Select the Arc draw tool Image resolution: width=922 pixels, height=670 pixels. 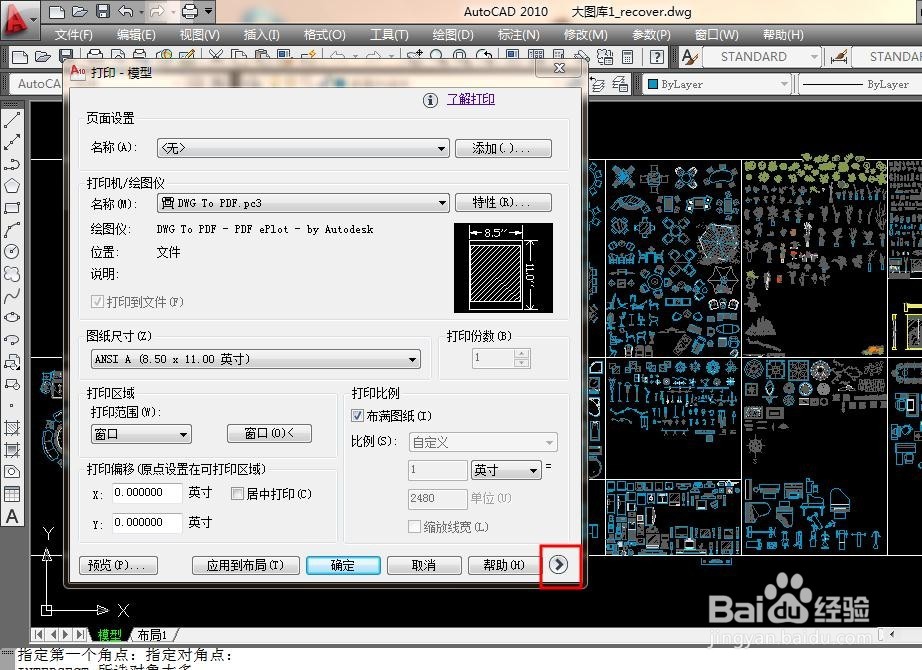pos(12,229)
